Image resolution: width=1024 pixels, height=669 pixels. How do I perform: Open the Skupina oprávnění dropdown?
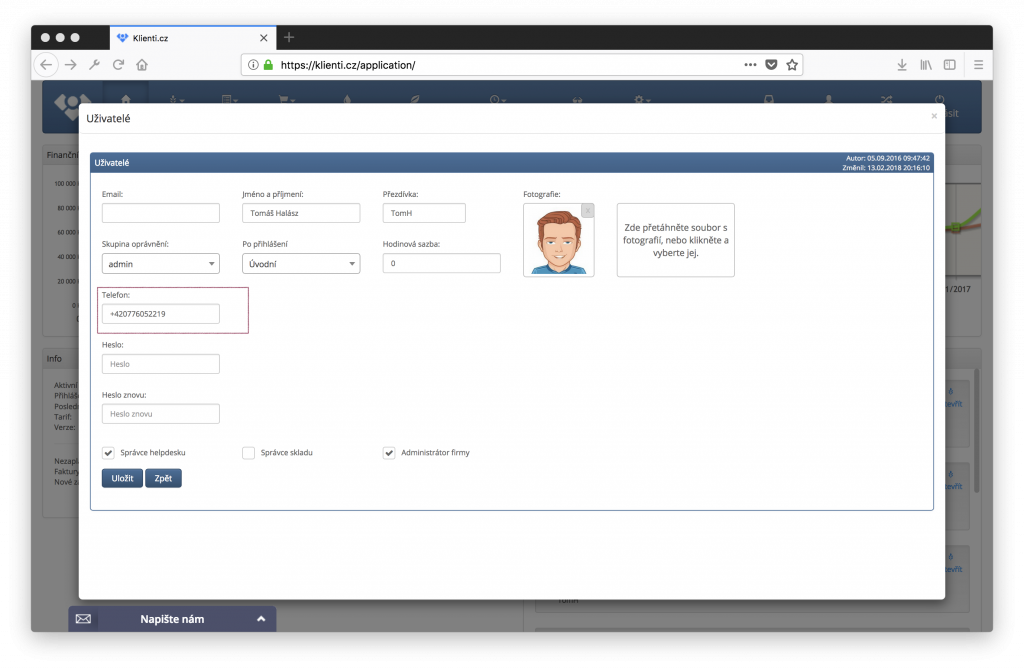[160, 264]
